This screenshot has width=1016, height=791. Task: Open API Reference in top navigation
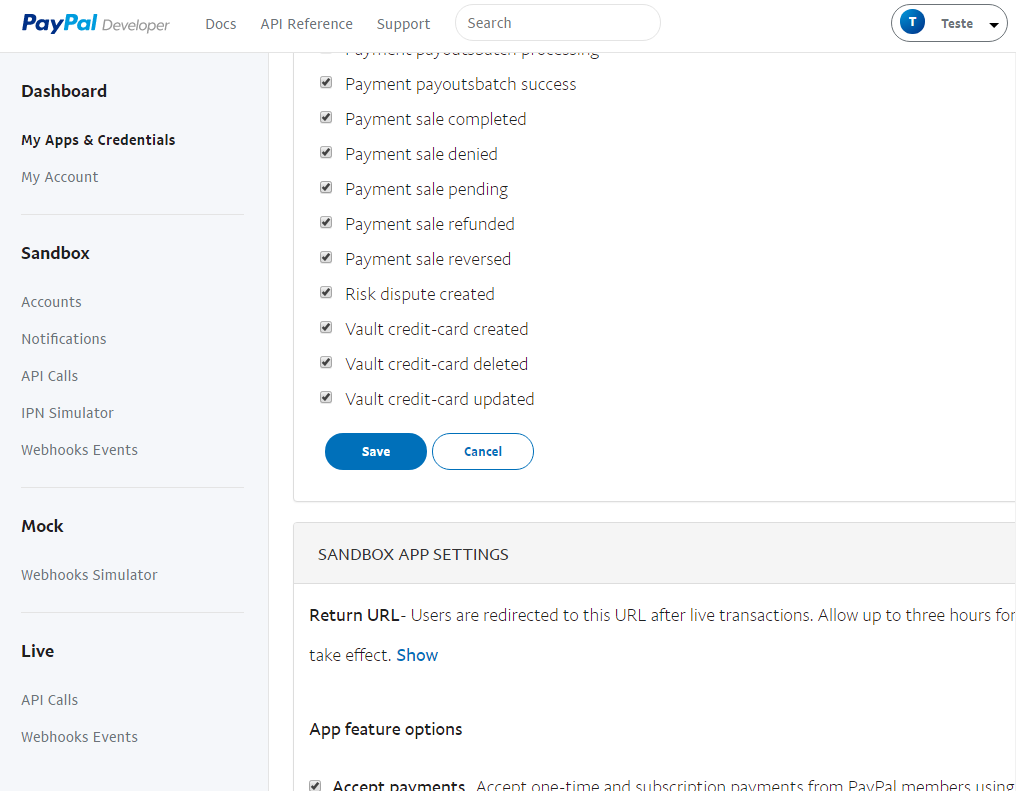tap(306, 24)
